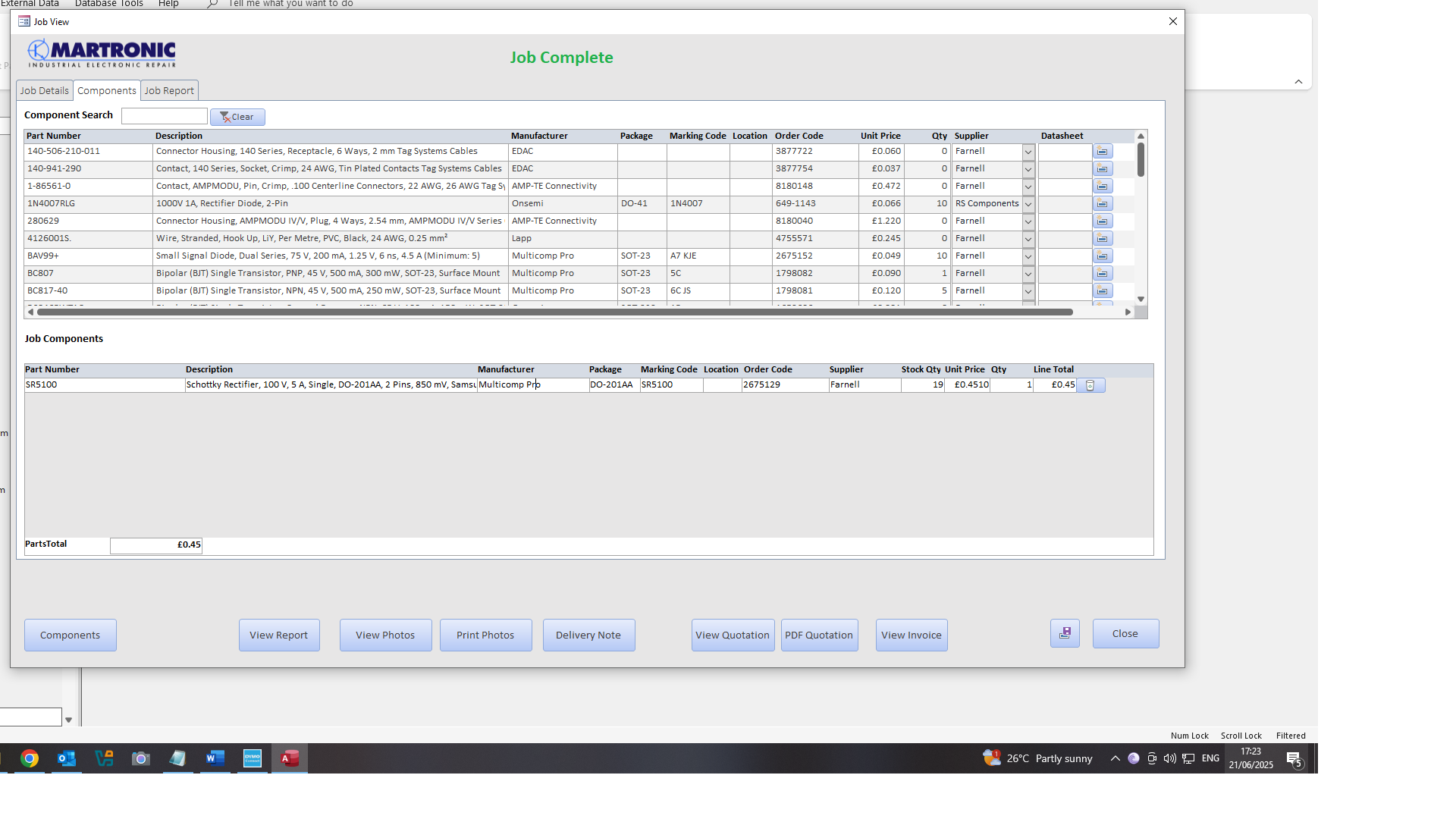Open datasheet icon for 140-941-290 row
This screenshot has width=1456, height=819.
coord(1103,169)
